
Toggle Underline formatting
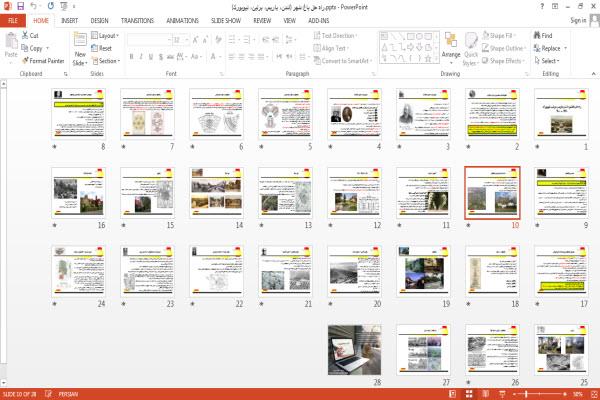coord(151,57)
